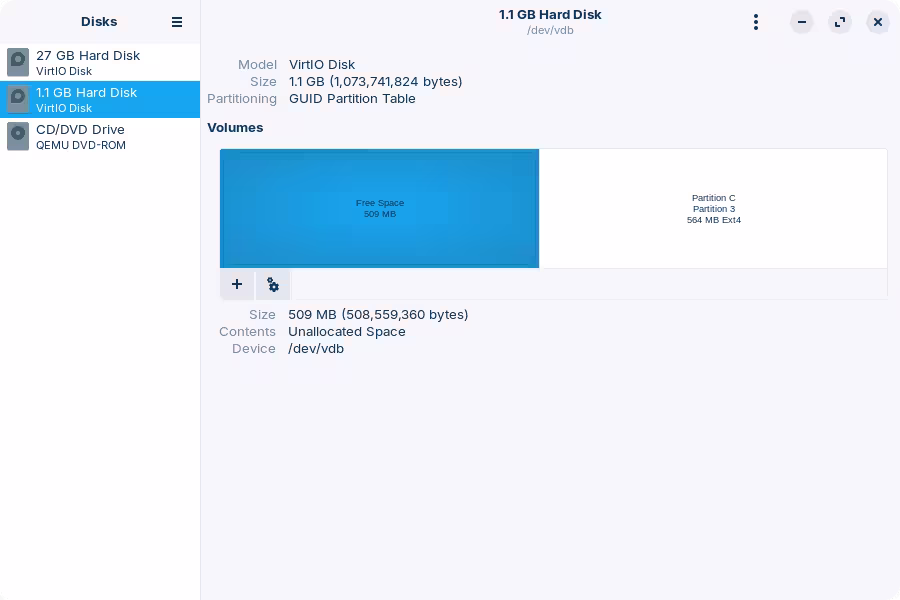Click the GUID Partition Table value
Screen dimensions: 900x600
[352, 98]
